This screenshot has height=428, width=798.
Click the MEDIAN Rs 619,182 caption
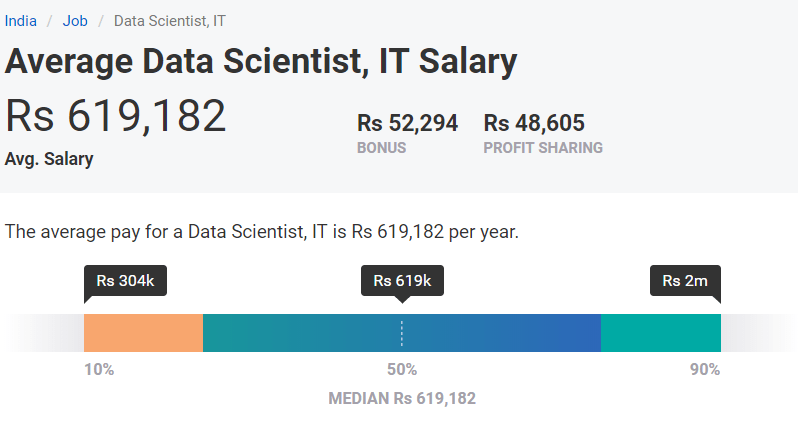402,398
